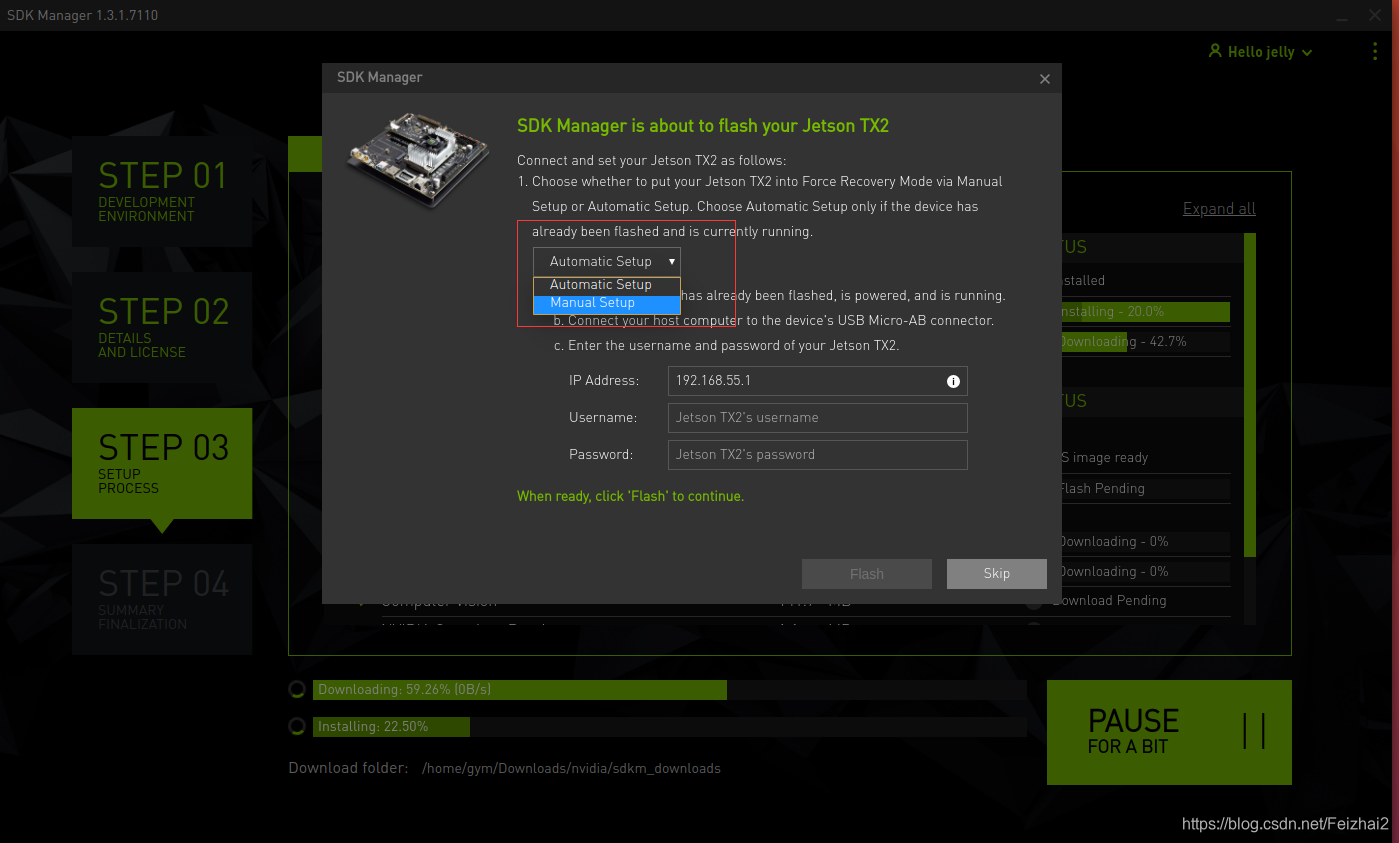Click the user profile icon

(1215, 51)
